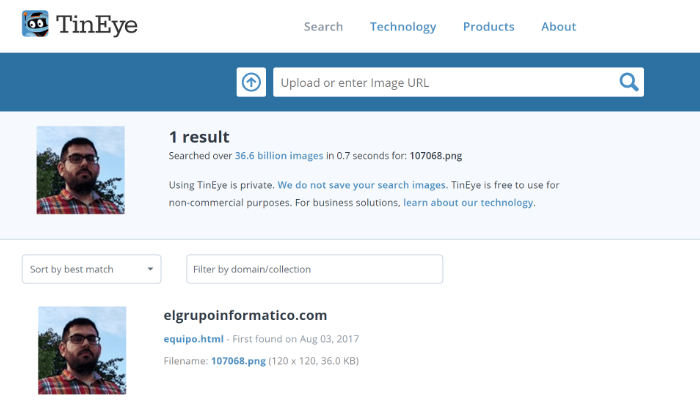This screenshot has height=401, width=700.
Task: Open the Technology menu item
Action: [403, 27]
